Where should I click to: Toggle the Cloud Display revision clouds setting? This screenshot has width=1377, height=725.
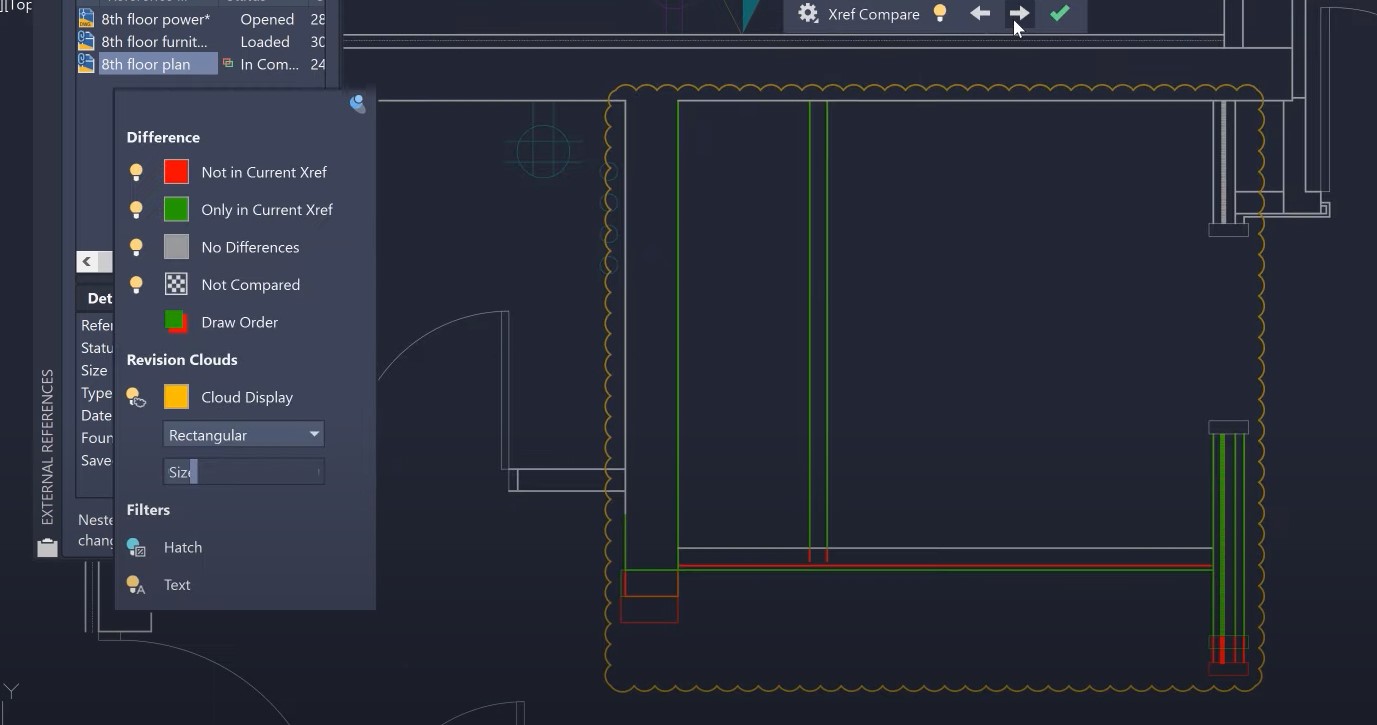(x=136, y=396)
